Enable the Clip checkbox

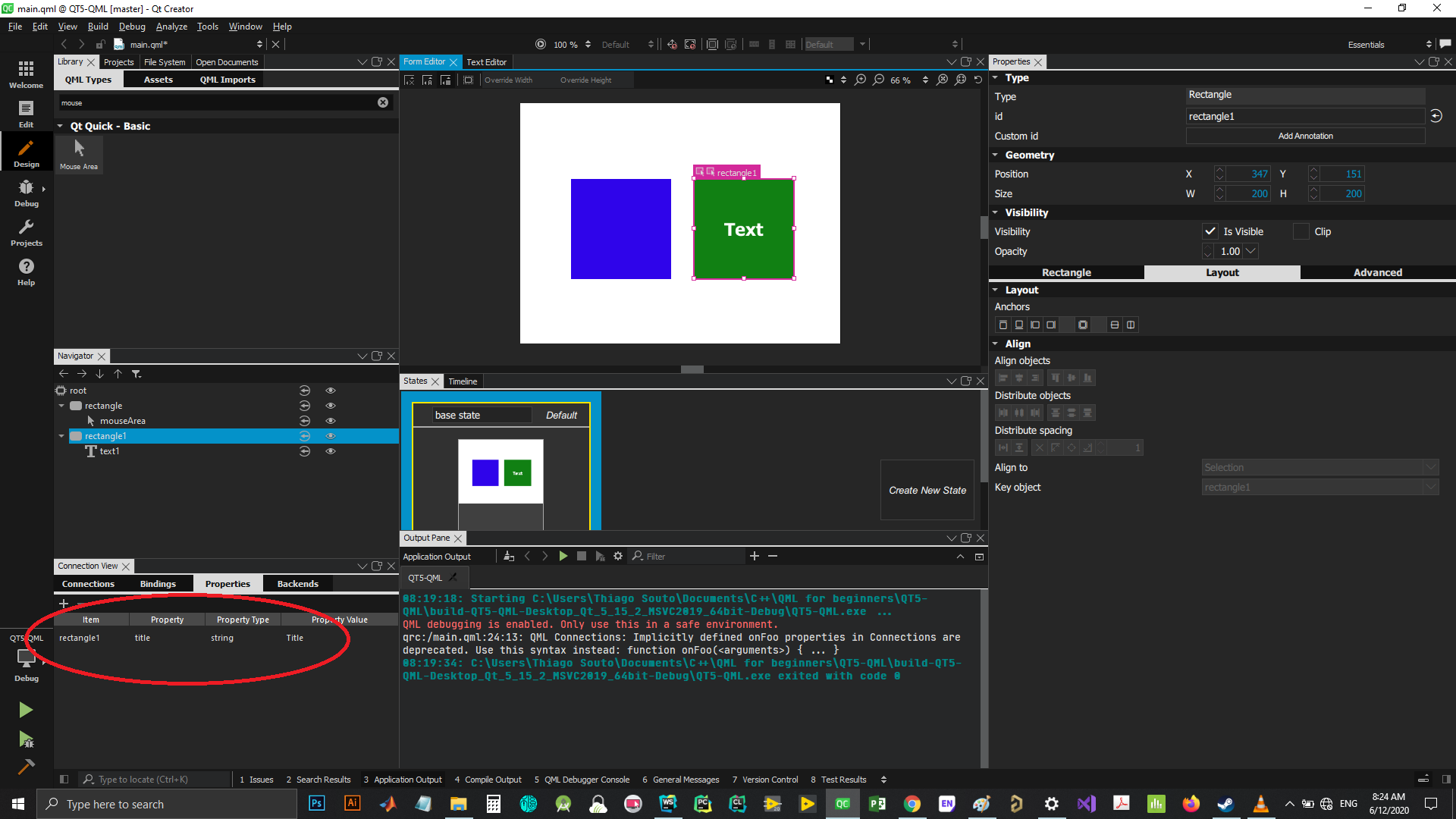pyautogui.click(x=1301, y=231)
